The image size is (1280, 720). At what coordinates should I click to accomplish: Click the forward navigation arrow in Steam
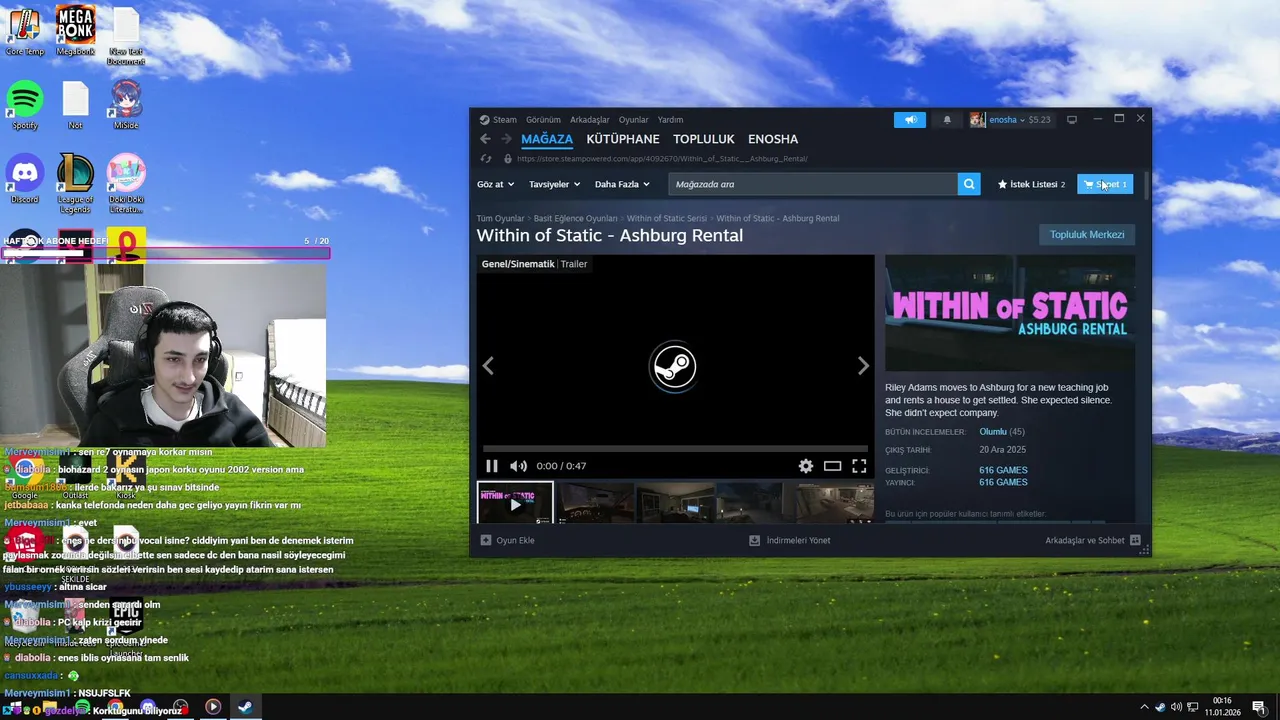[506, 139]
